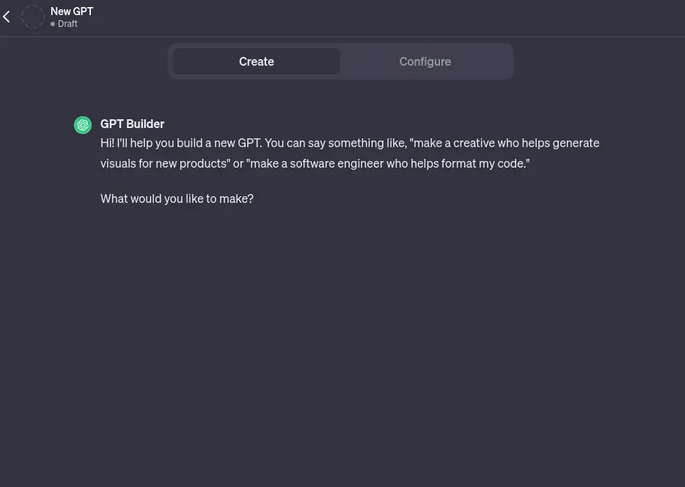Viewport: 685px width, 487px height.
Task: Click the dashed circle GPT avatar placeholder
Action: pyautogui.click(x=33, y=17)
